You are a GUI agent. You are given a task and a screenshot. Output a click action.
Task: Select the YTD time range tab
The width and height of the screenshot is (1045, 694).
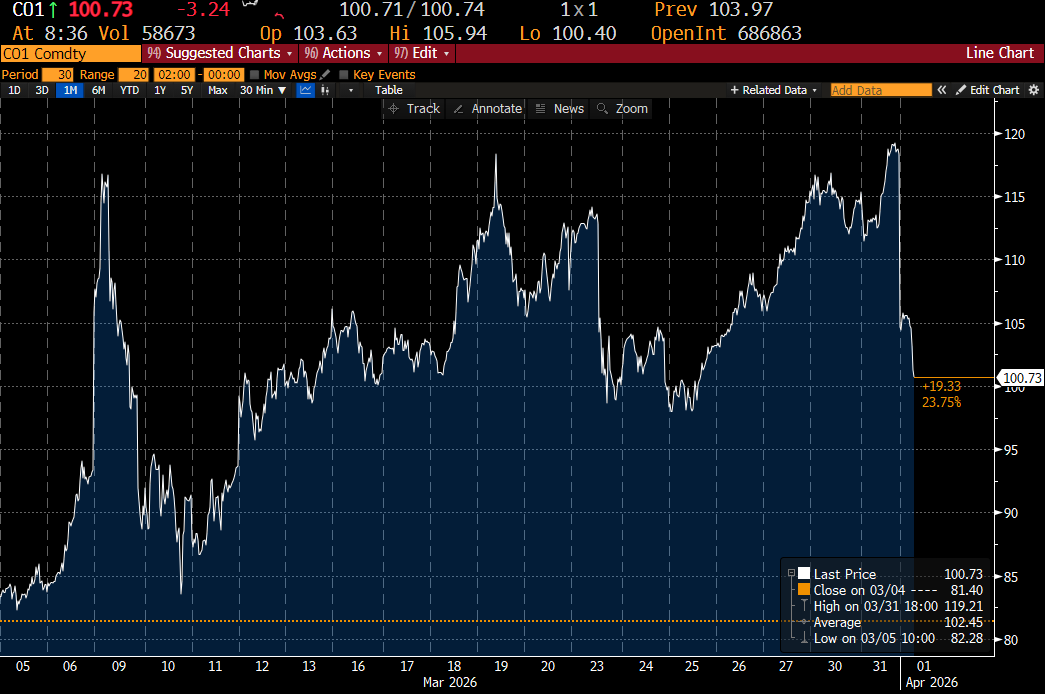[129, 90]
